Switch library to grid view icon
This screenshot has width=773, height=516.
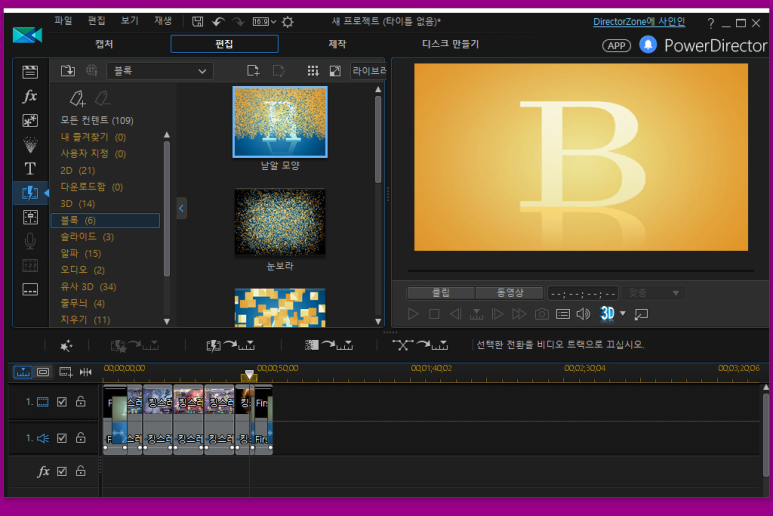(x=313, y=71)
